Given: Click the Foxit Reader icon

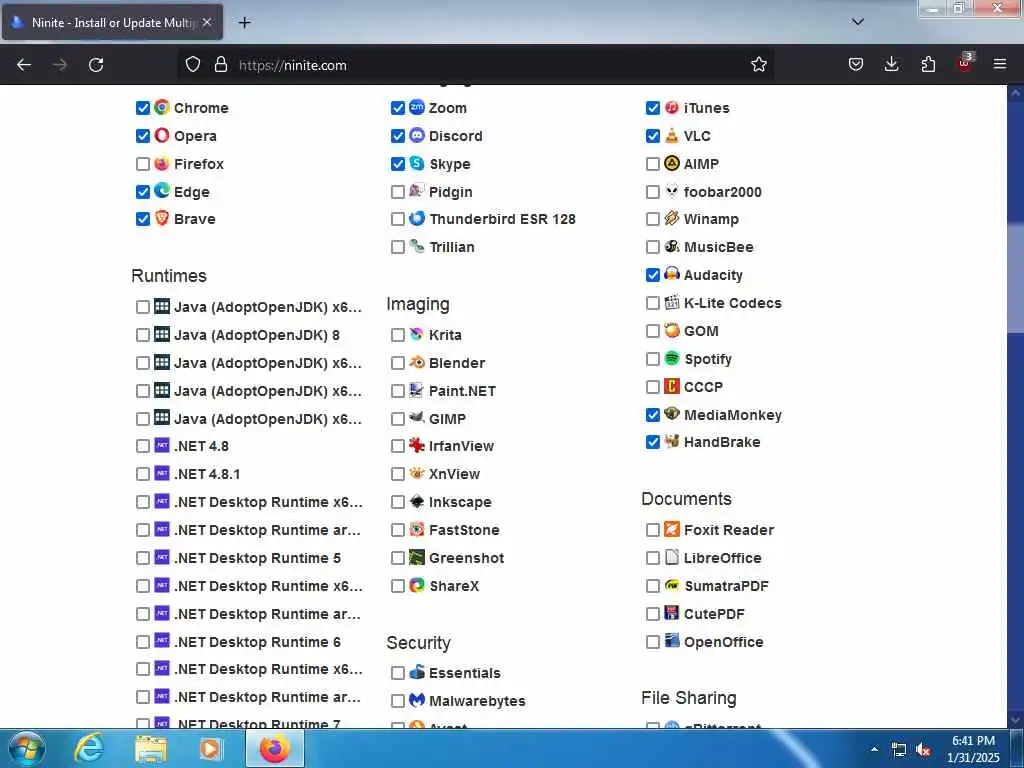Looking at the screenshot, I should tap(671, 529).
